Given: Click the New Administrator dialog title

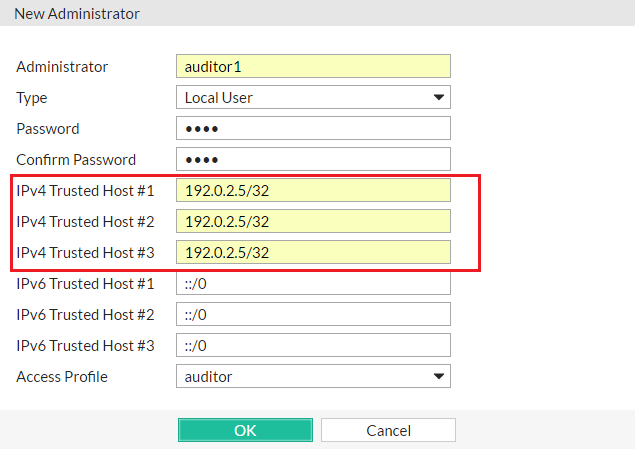Looking at the screenshot, I should [77, 14].
